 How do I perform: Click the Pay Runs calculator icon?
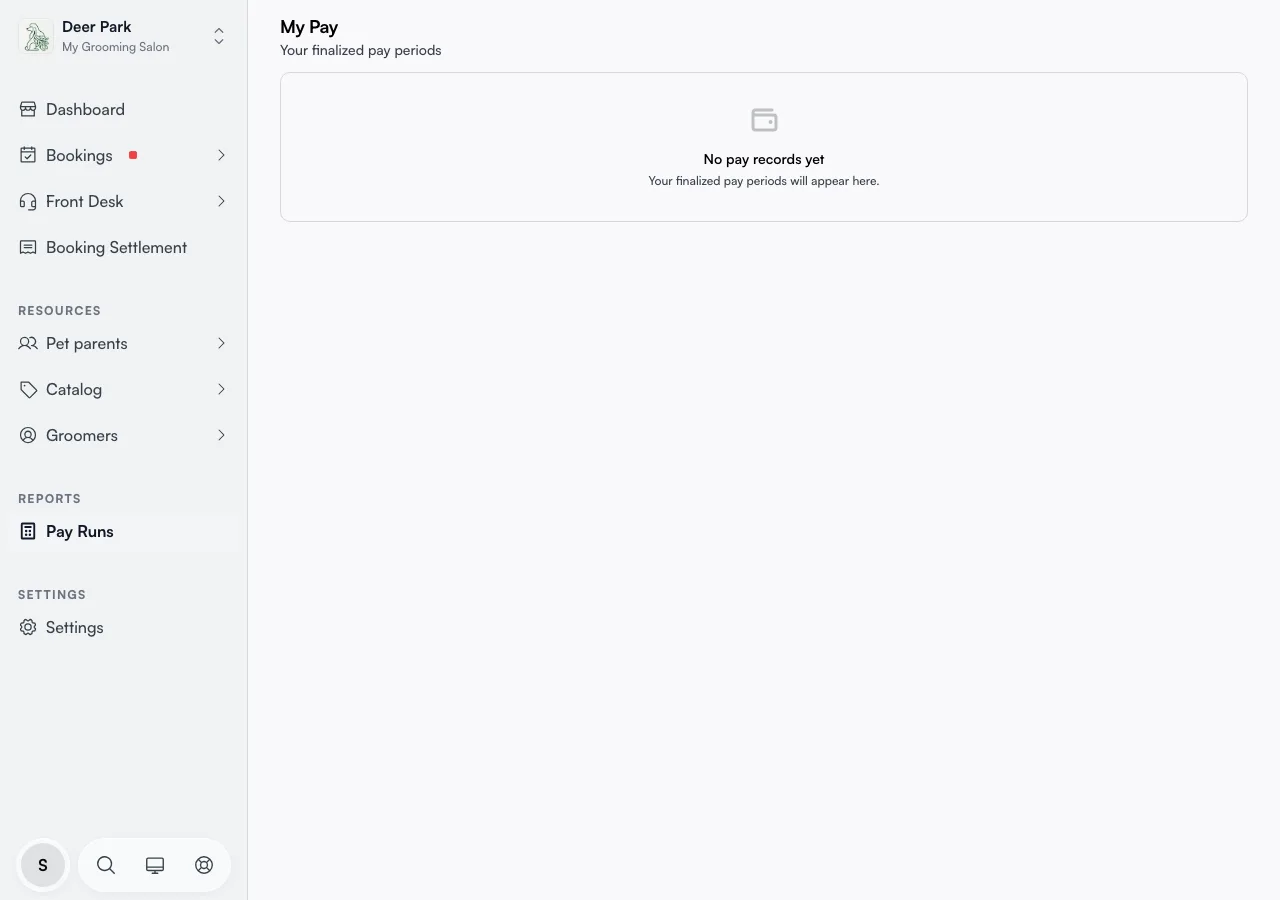click(x=28, y=531)
